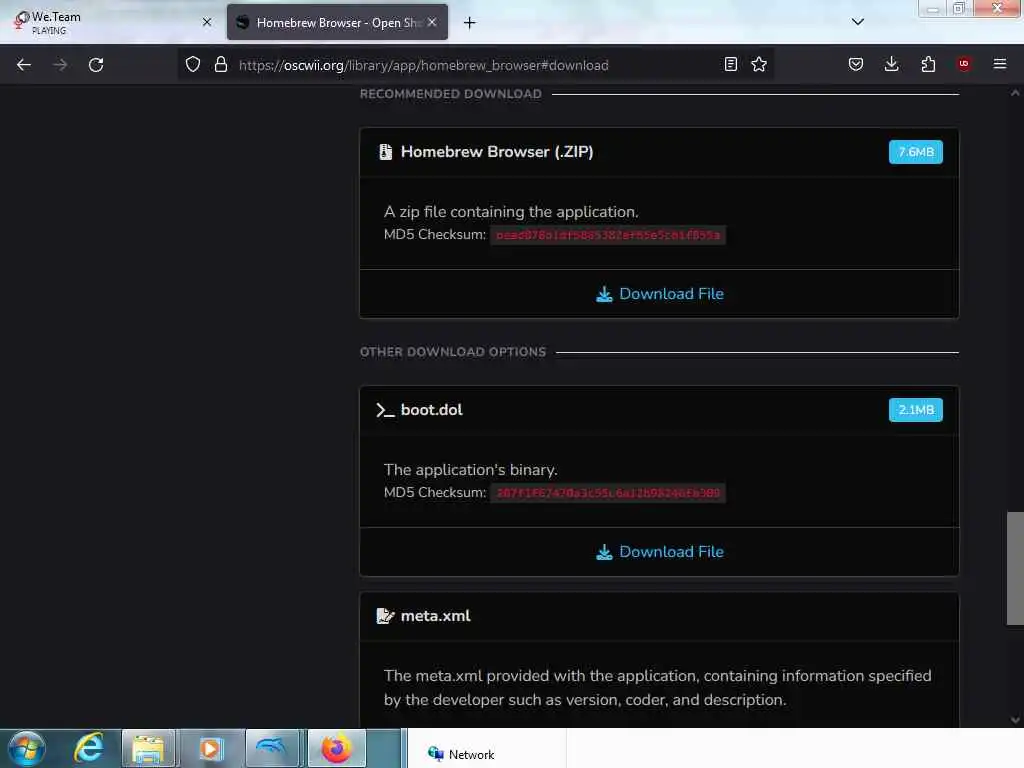The image size is (1024, 768).
Task: Download the Homebrew Browser ZIP file
Action: click(660, 294)
